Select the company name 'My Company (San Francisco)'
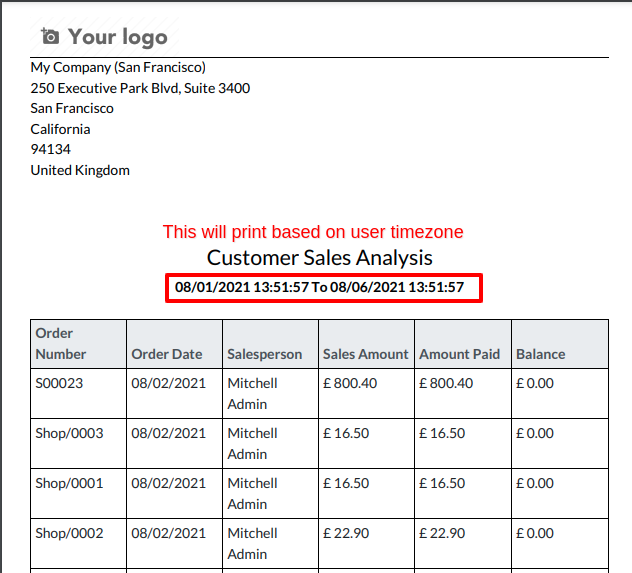 pyautogui.click(x=118, y=67)
